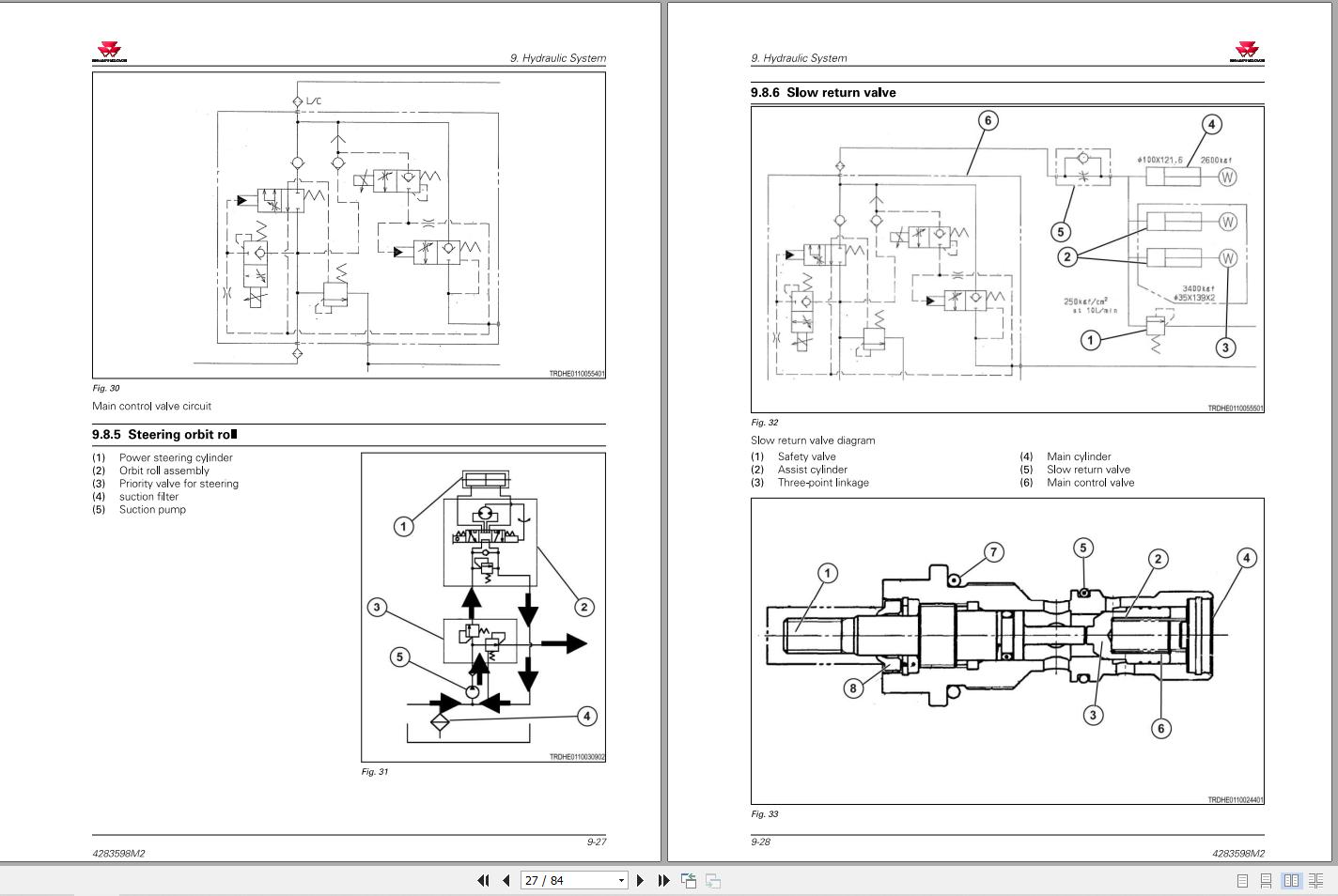Image resolution: width=1338 pixels, height=896 pixels.
Task: Click page number 9-27 in footer
Action: [x=597, y=842]
